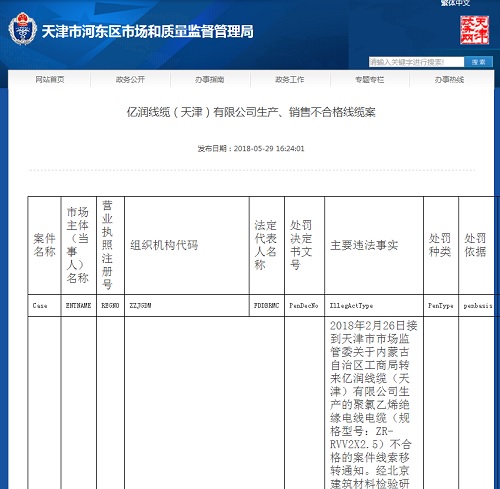
Task: Click the violation facts text starting 2018年2月26日
Action: coord(373,404)
